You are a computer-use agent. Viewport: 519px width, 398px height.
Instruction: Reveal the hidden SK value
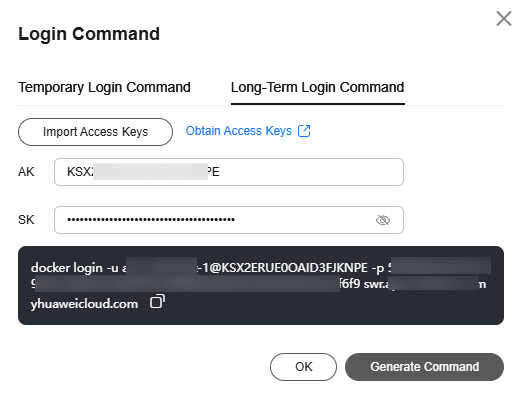pyautogui.click(x=383, y=220)
